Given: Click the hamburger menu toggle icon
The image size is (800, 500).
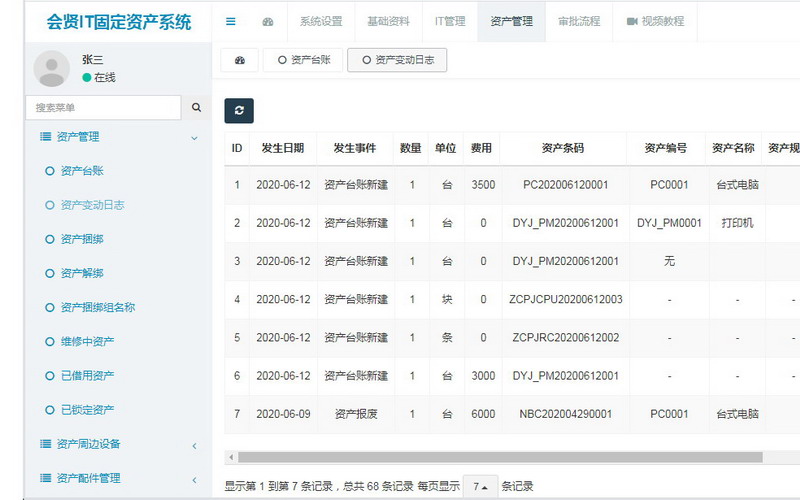Looking at the screenshot, I should pos(231,21).
